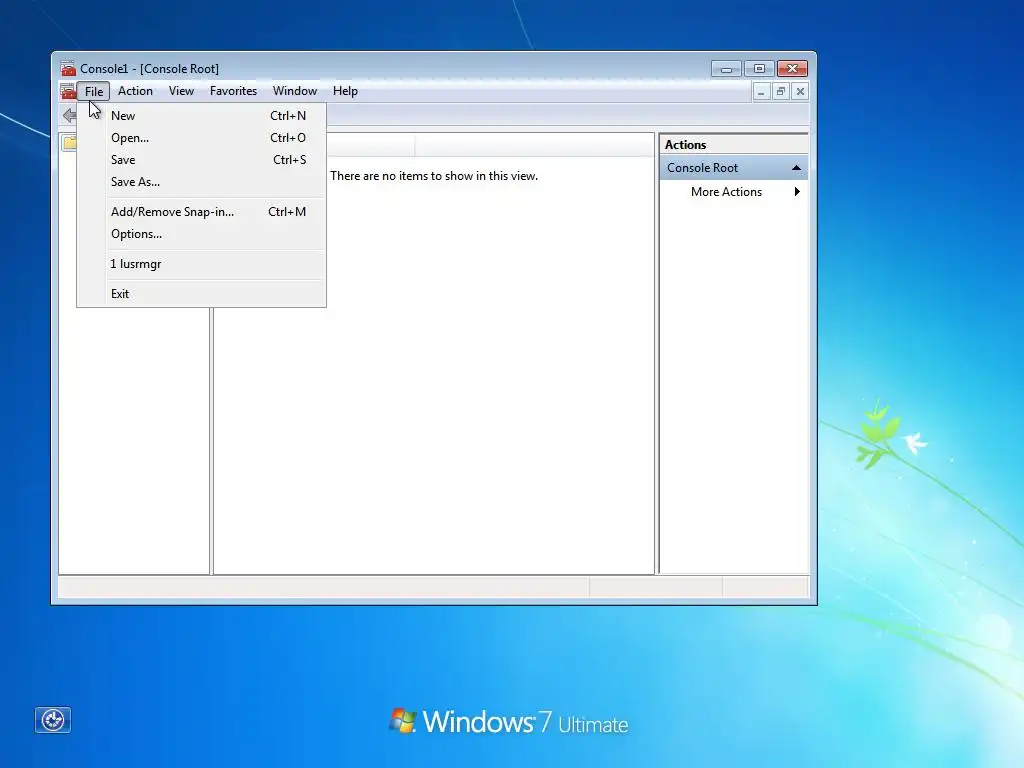This screenshot has width=1024, height=768.
Task: Close the inner Console Root child window
Action: click(800, 91)
